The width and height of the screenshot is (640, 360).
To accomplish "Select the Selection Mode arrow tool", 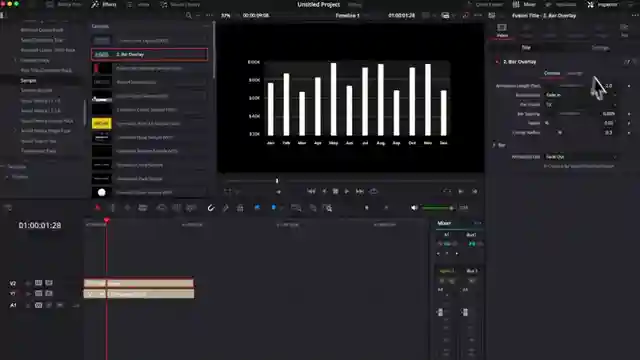I will point(98,208).
